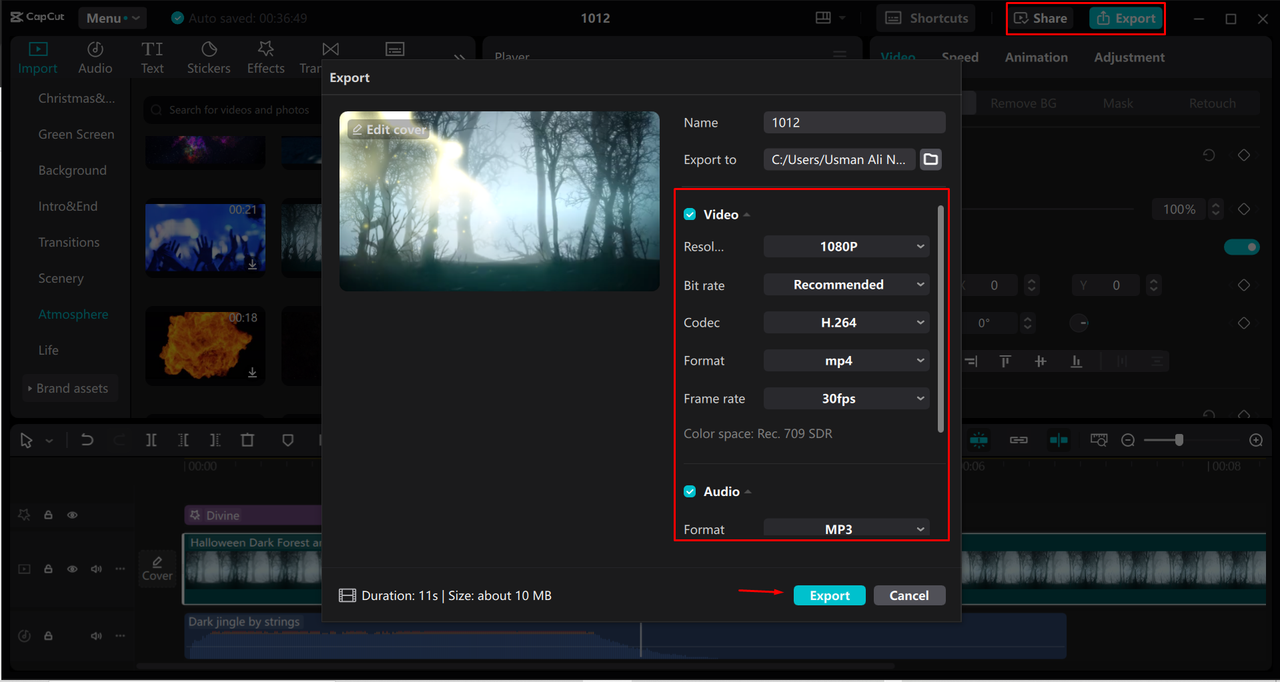Image resolution: width=1280 pixels, height=682 pixels.
Task: Browse for the export folder
Action: point(931,159)
